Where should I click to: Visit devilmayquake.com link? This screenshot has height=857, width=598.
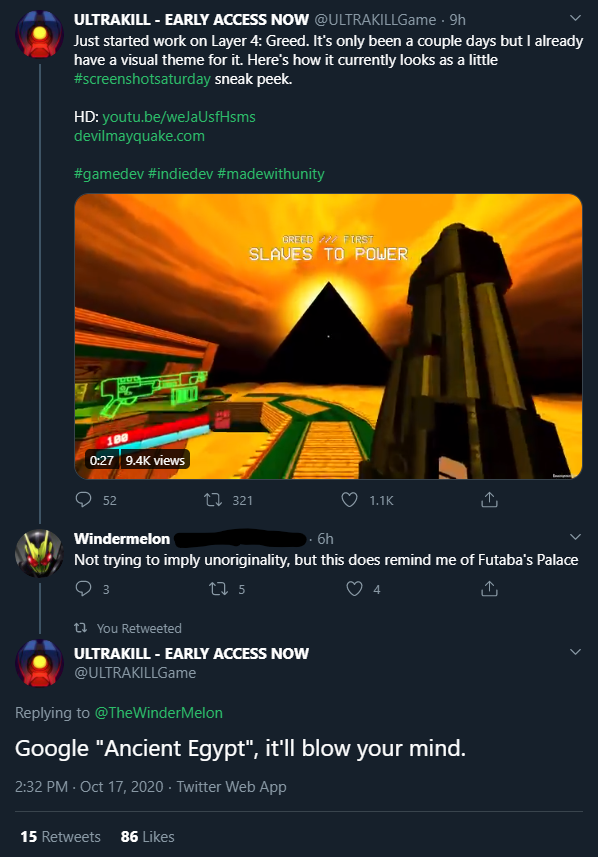click(x=139, y=136)
